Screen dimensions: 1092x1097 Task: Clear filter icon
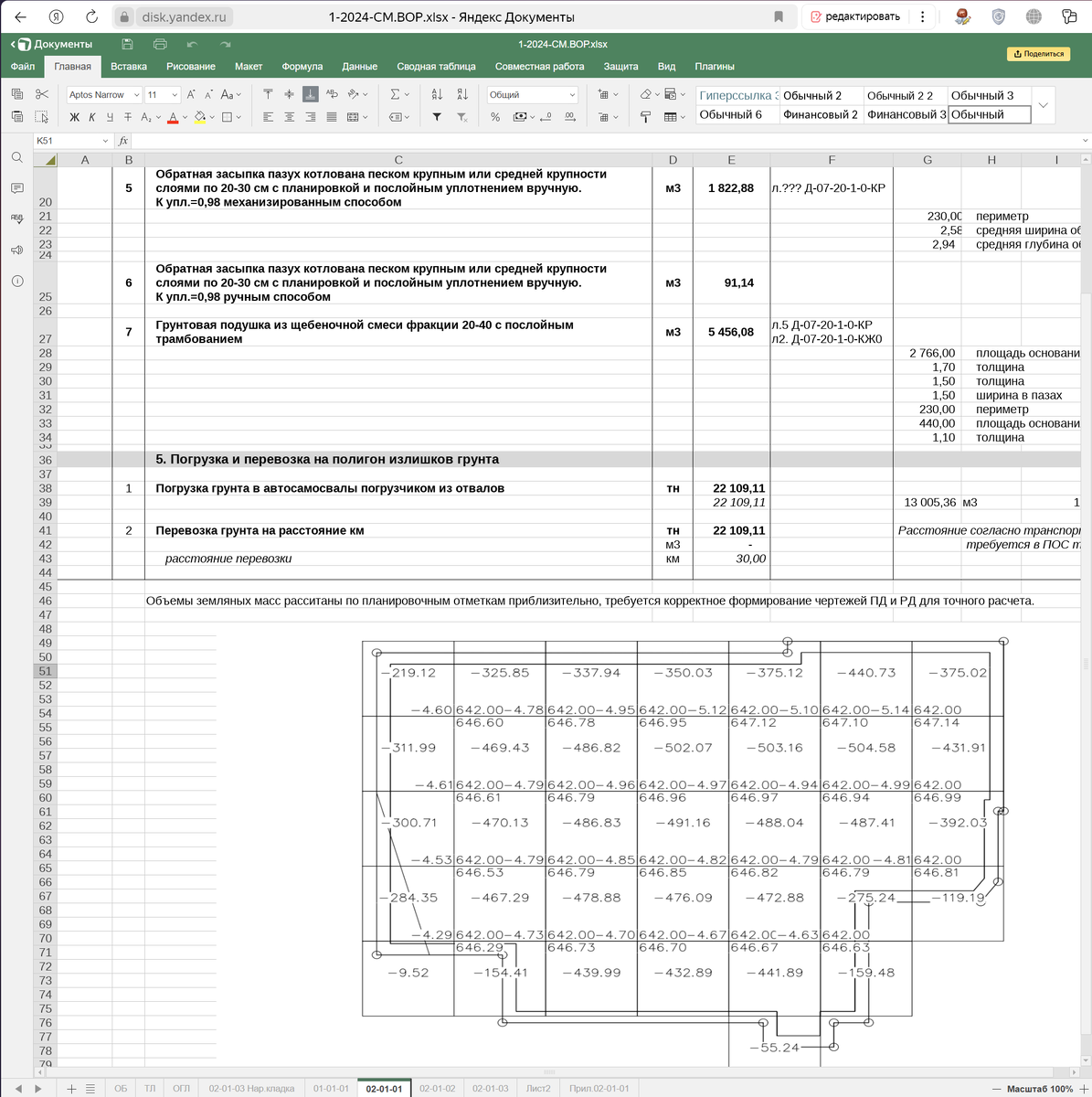pos(462,117)
